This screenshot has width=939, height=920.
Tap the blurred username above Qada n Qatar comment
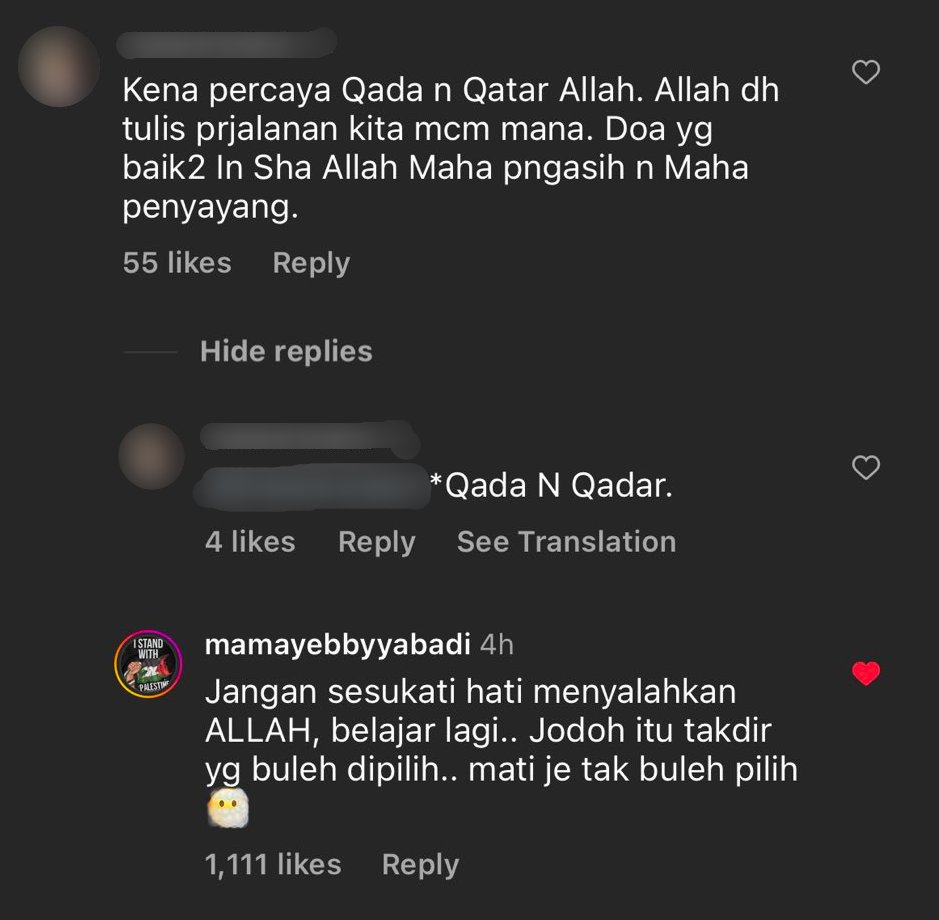(226, 43)
